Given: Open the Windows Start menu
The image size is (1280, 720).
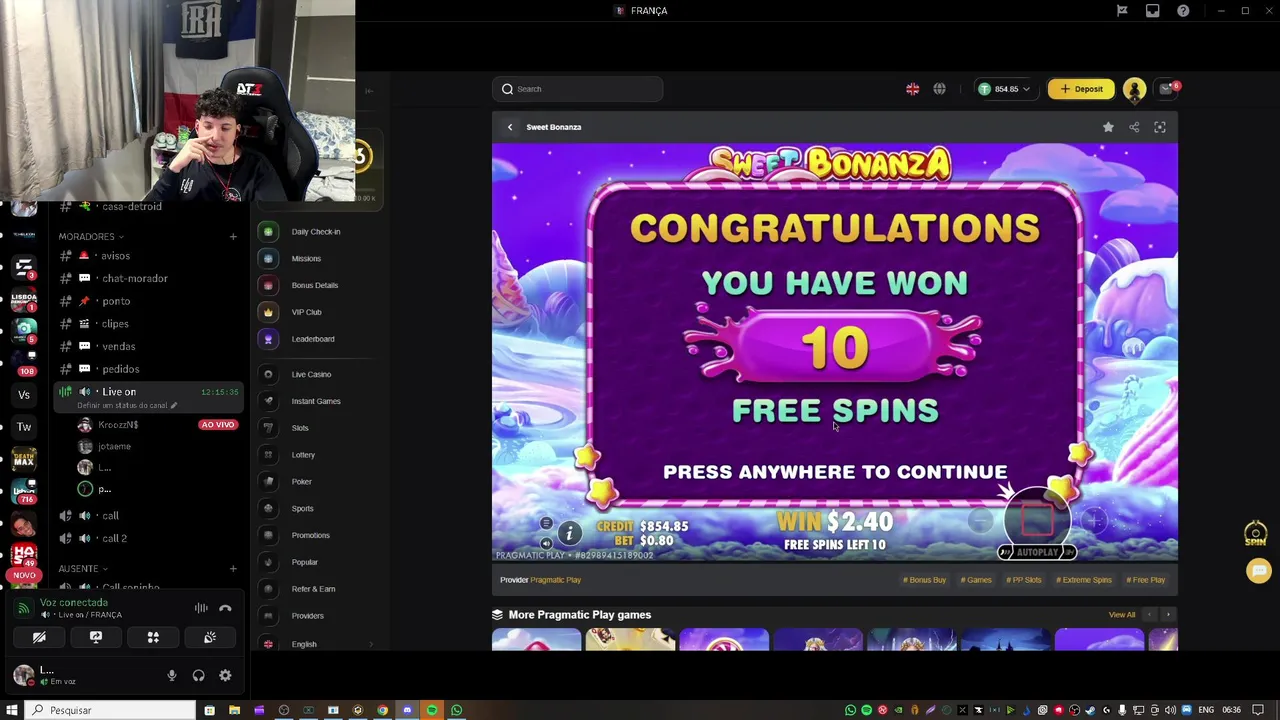Looking at the screenshot, I should pos(11,710).
